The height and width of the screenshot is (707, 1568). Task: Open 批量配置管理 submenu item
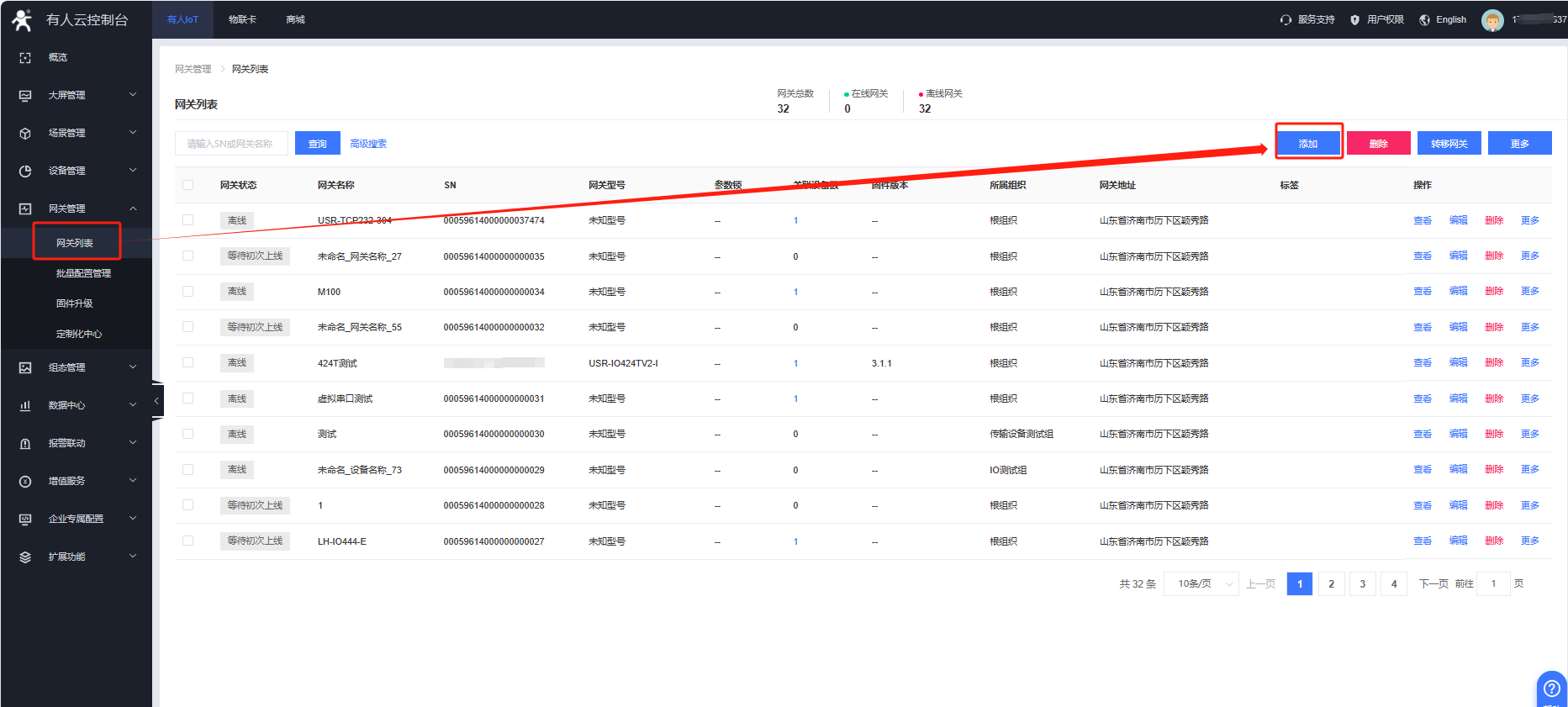[x=83, y=273]
